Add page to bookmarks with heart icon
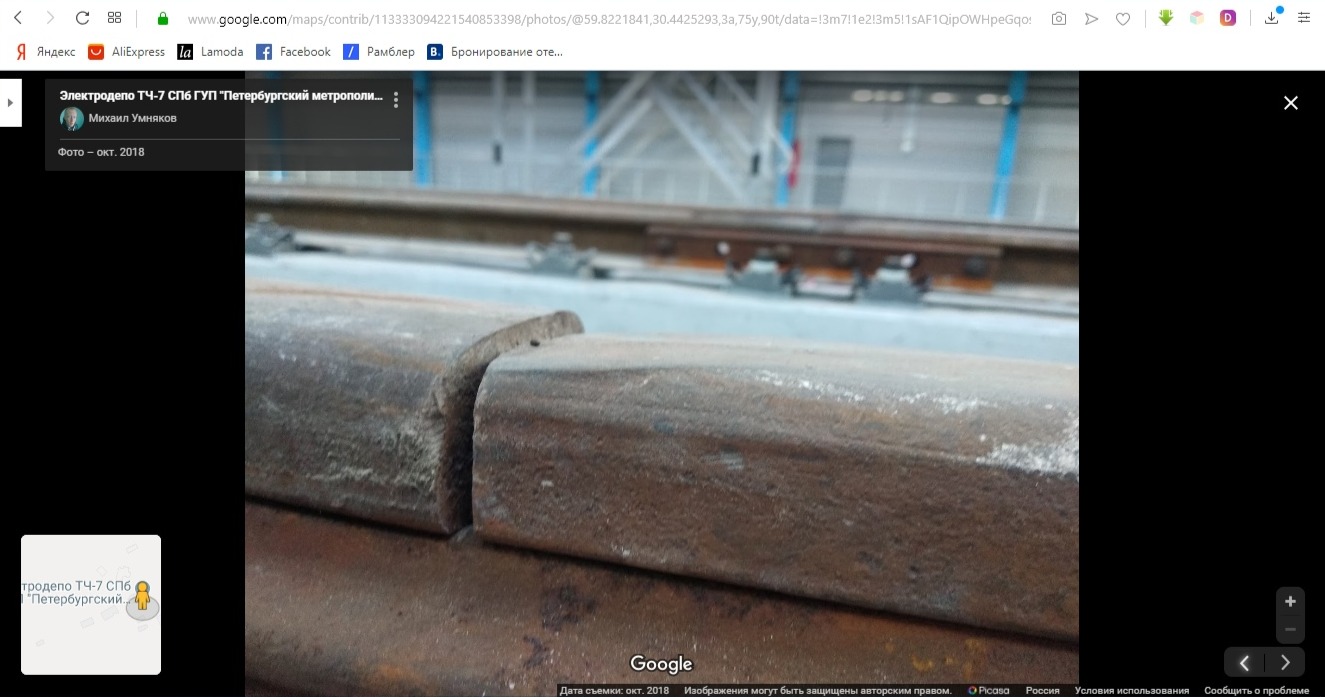 pos(1123,18)
